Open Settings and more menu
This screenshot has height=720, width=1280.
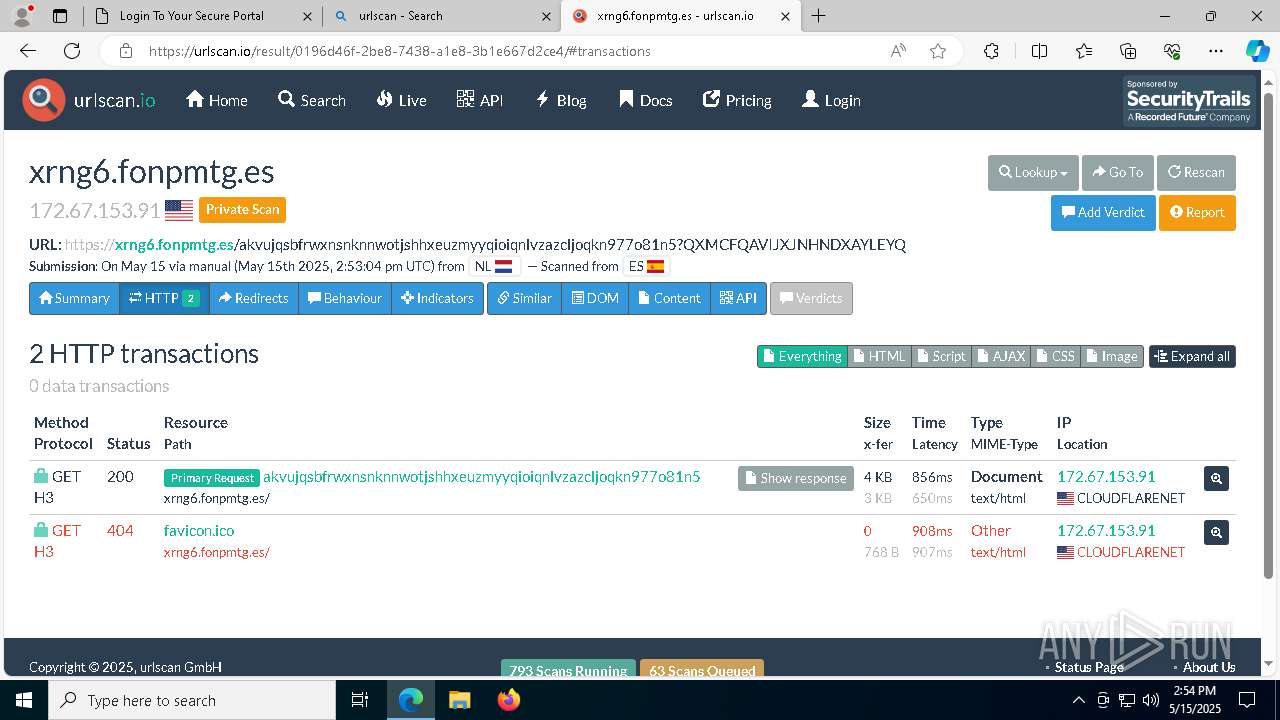click(1216, 51)
